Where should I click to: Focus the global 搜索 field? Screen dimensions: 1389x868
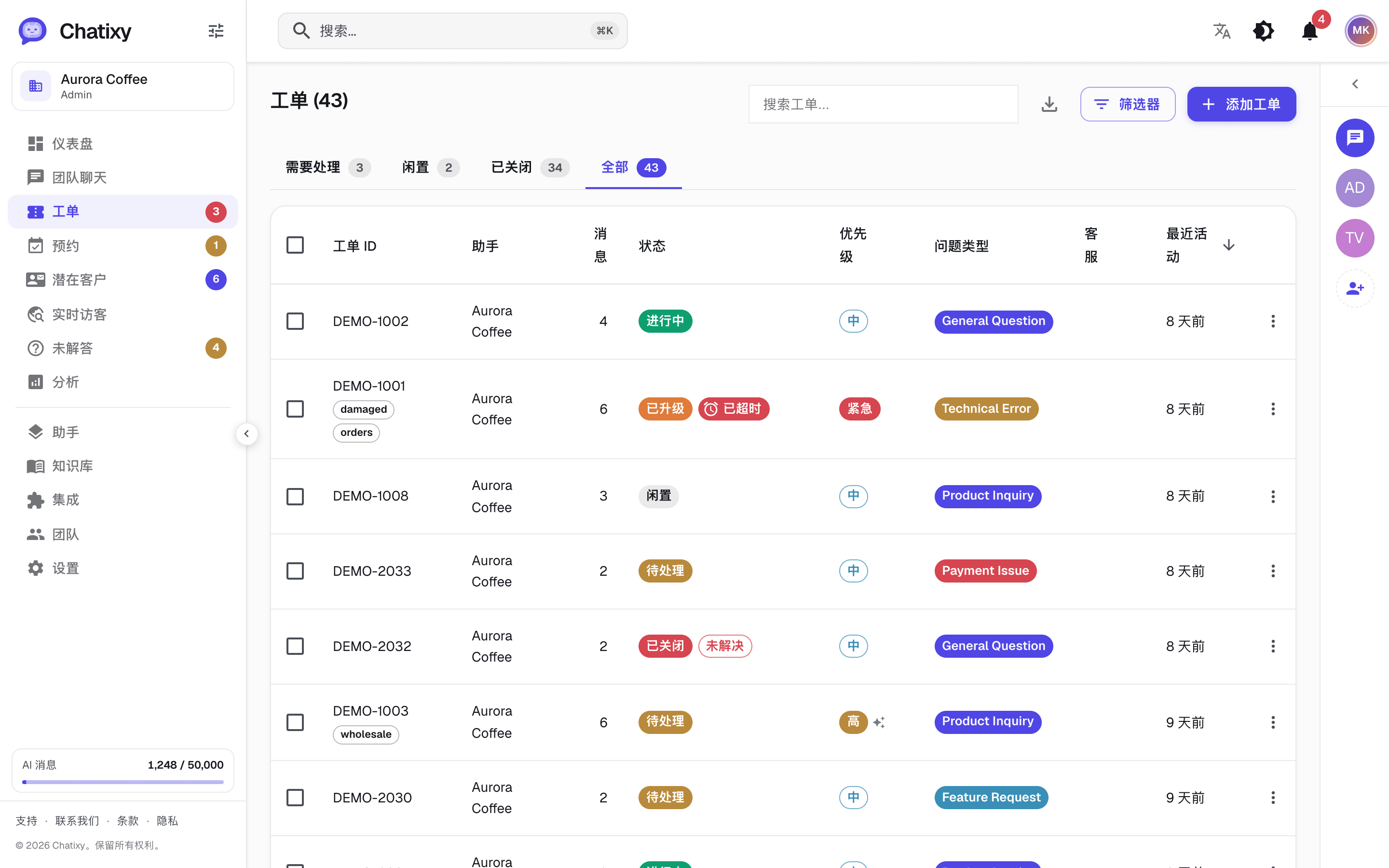tap(452, 30)
